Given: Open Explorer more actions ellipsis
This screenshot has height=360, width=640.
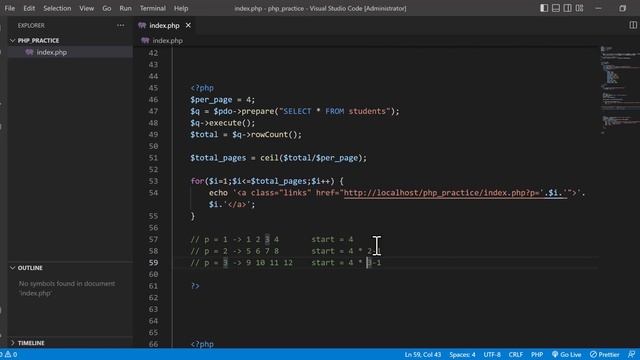Looking at the screenshot, I should [x=120, y=25].
